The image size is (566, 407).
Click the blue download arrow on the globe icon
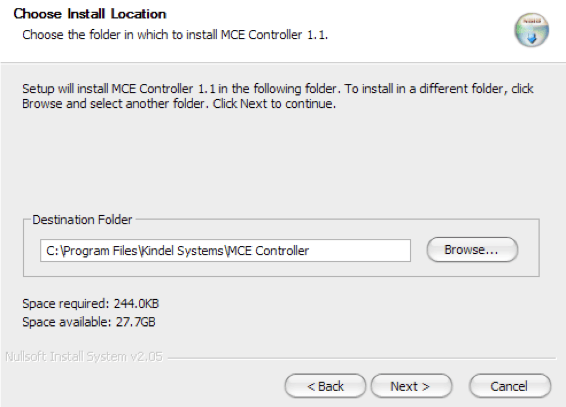coord(532,38)
